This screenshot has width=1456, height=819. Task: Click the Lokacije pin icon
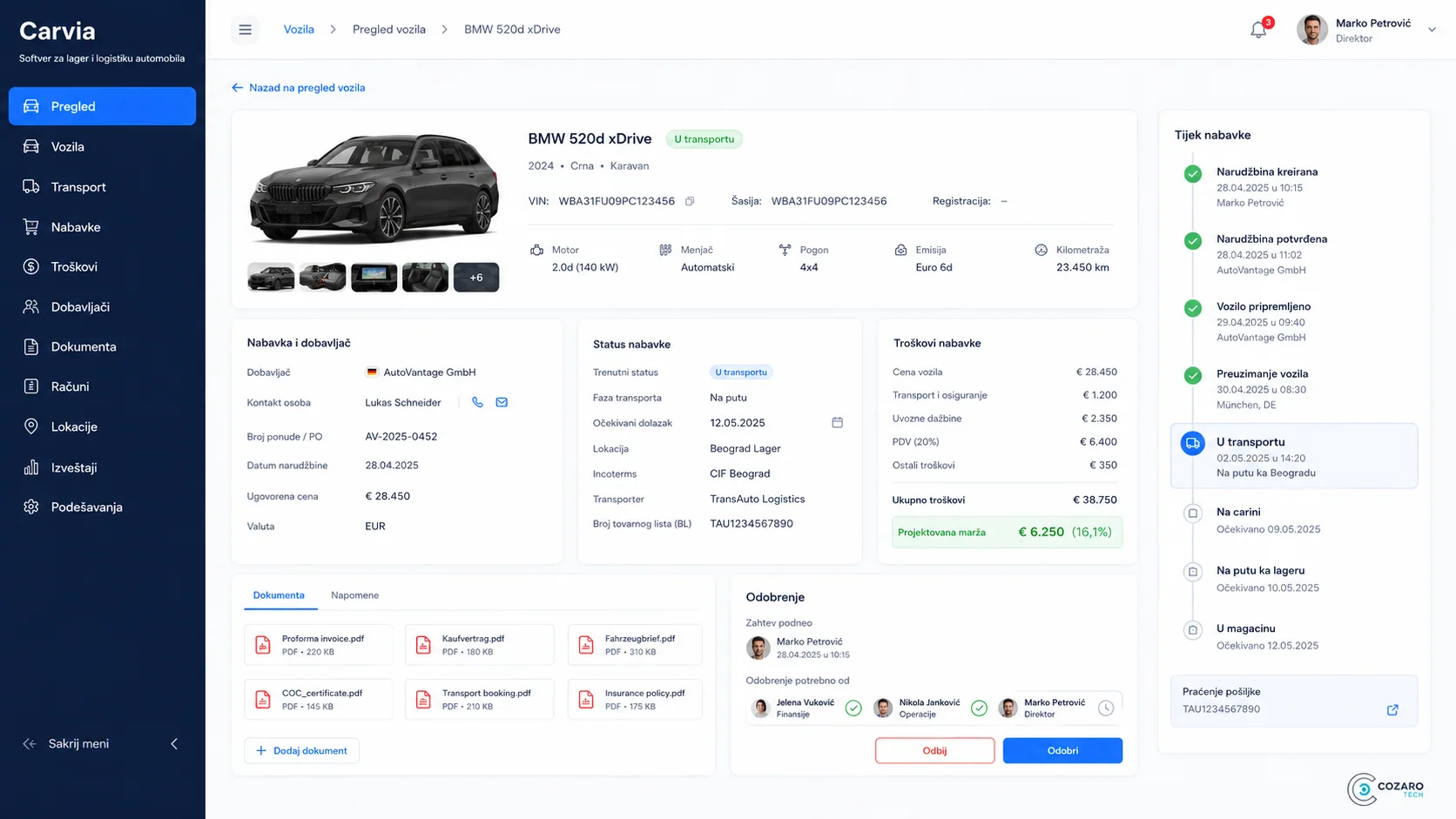pos(31,426)
